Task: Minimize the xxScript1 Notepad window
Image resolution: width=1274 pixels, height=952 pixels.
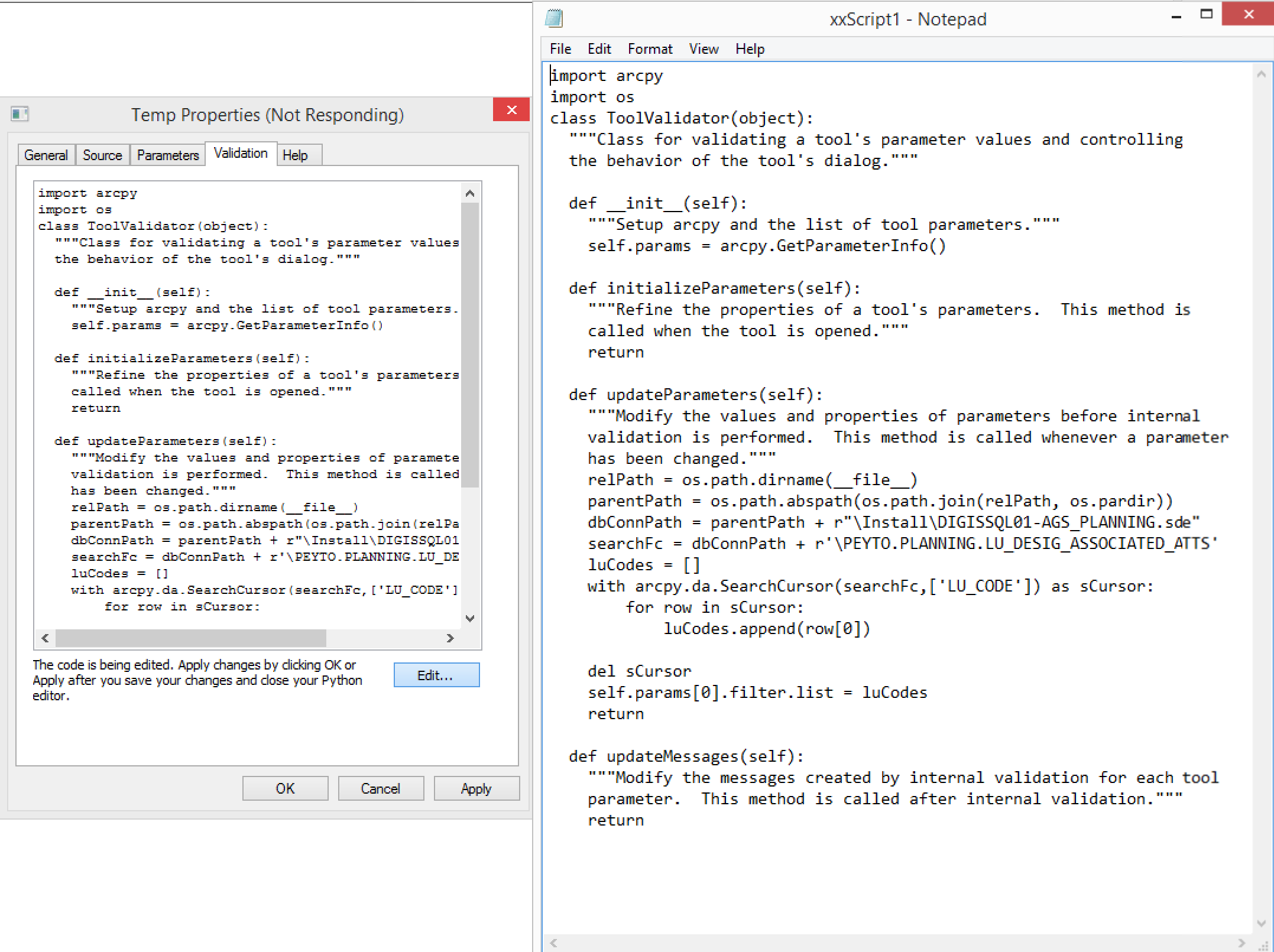Action: click(1176, 15)
